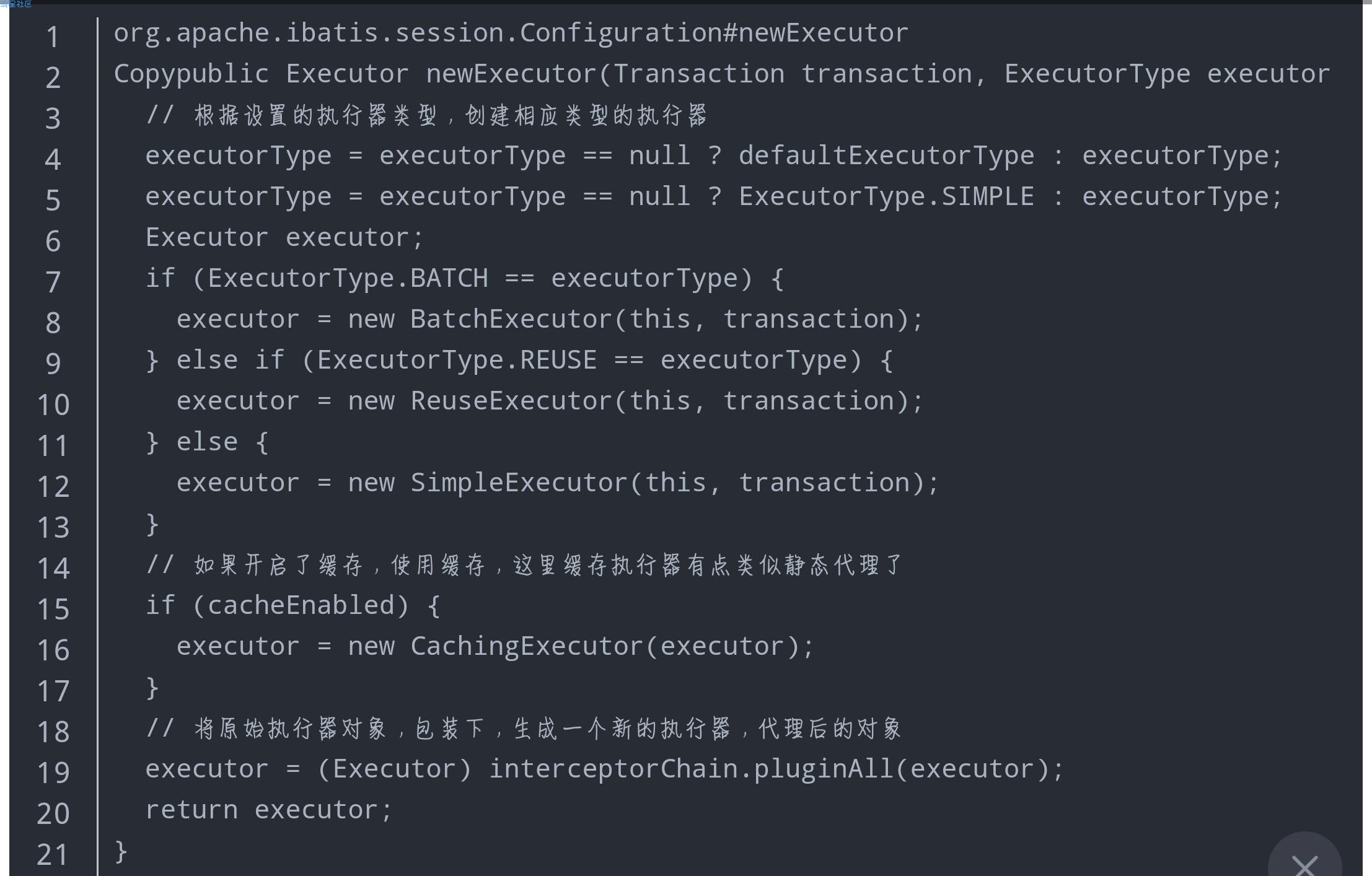This screenshot has height=876, width=1372.
Task: Open the community link in the top-left corner
Action: 16,4
